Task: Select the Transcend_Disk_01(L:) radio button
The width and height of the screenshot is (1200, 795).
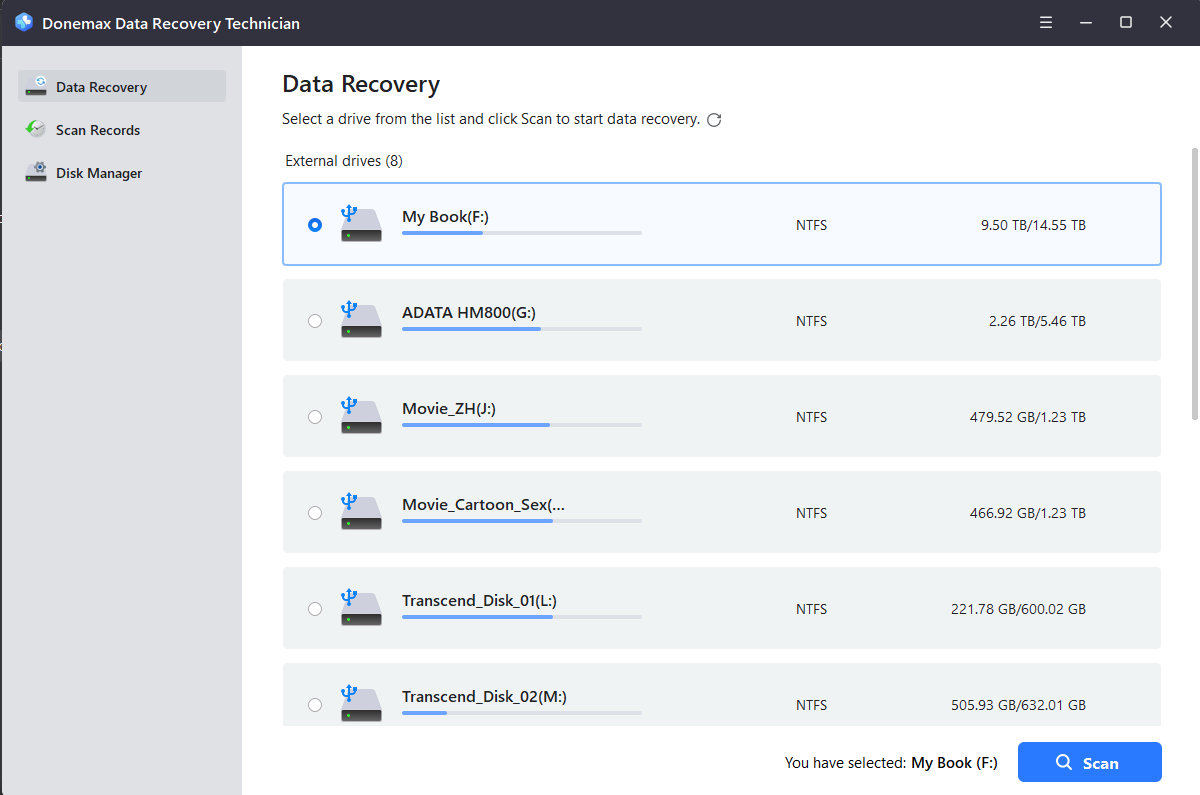Action: 315,609
